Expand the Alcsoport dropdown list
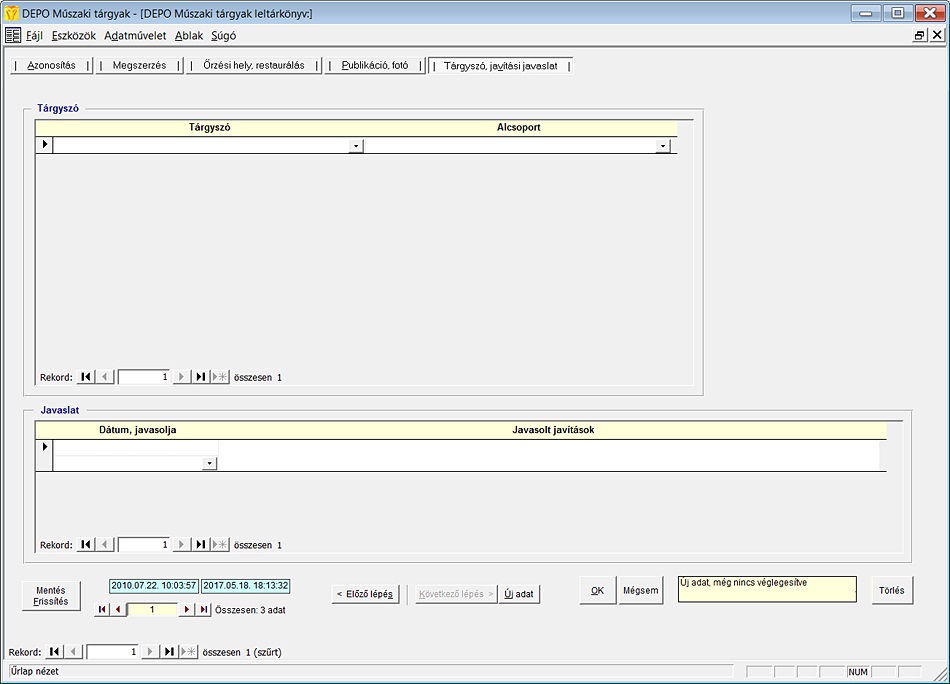The width and height of the screenshot is (950, 684). pos(662,146)
